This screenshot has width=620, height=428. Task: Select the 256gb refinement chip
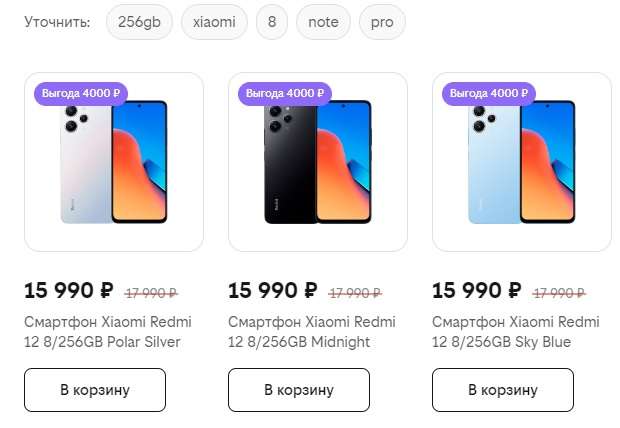pyautogui.click(x=139, y=22)
